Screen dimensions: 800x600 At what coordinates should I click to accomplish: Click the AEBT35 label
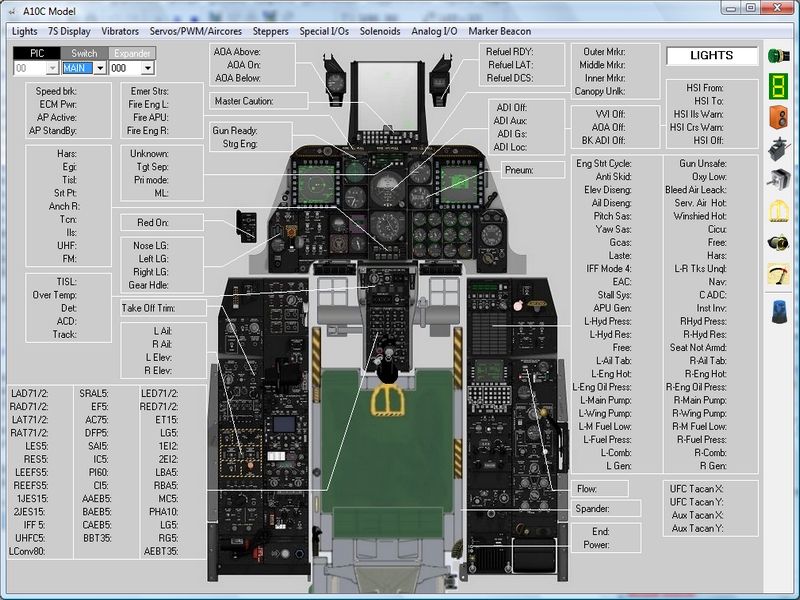(x=161, y=552)
